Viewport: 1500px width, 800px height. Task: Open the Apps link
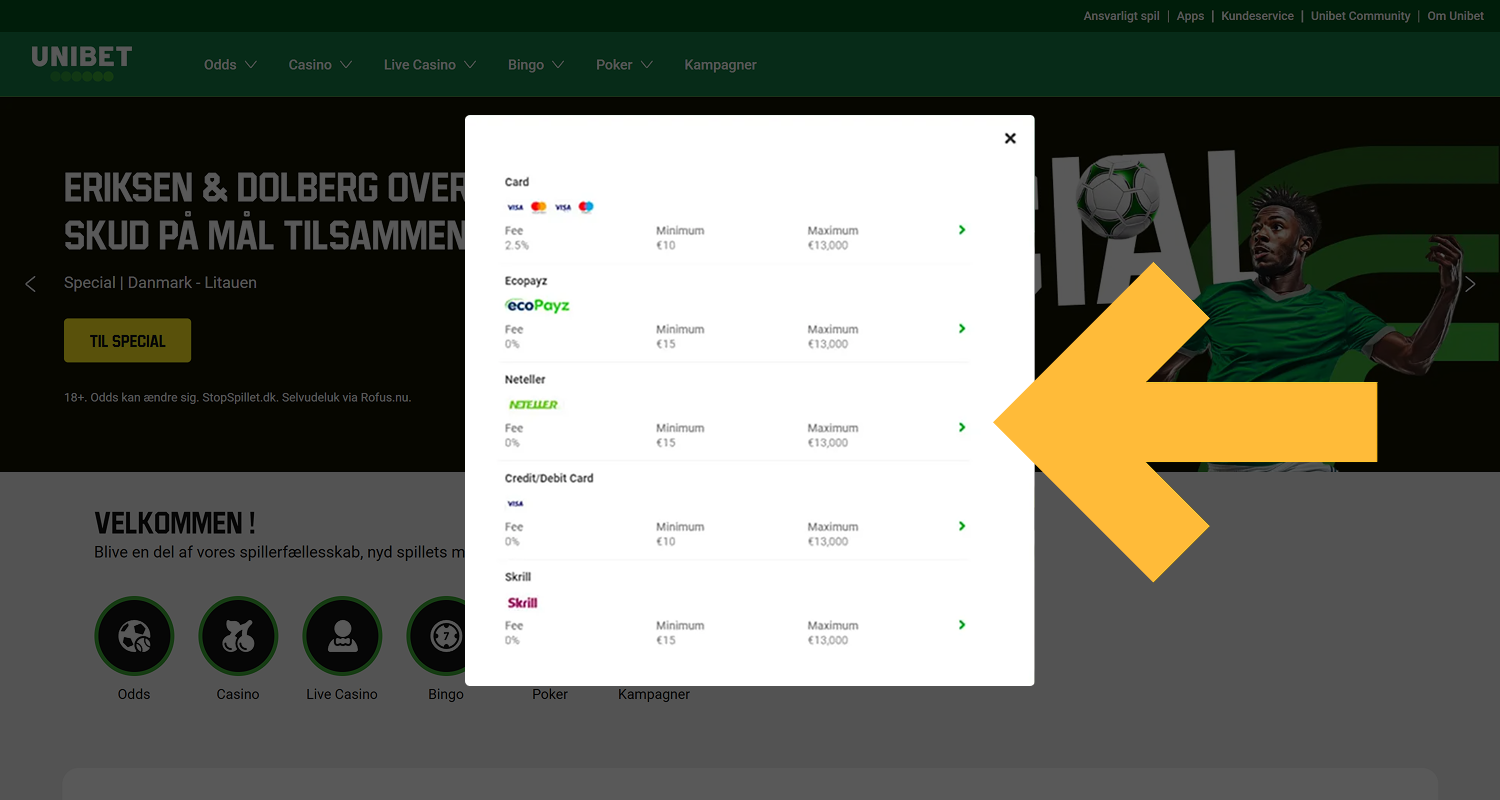[x=1190, y=16]
